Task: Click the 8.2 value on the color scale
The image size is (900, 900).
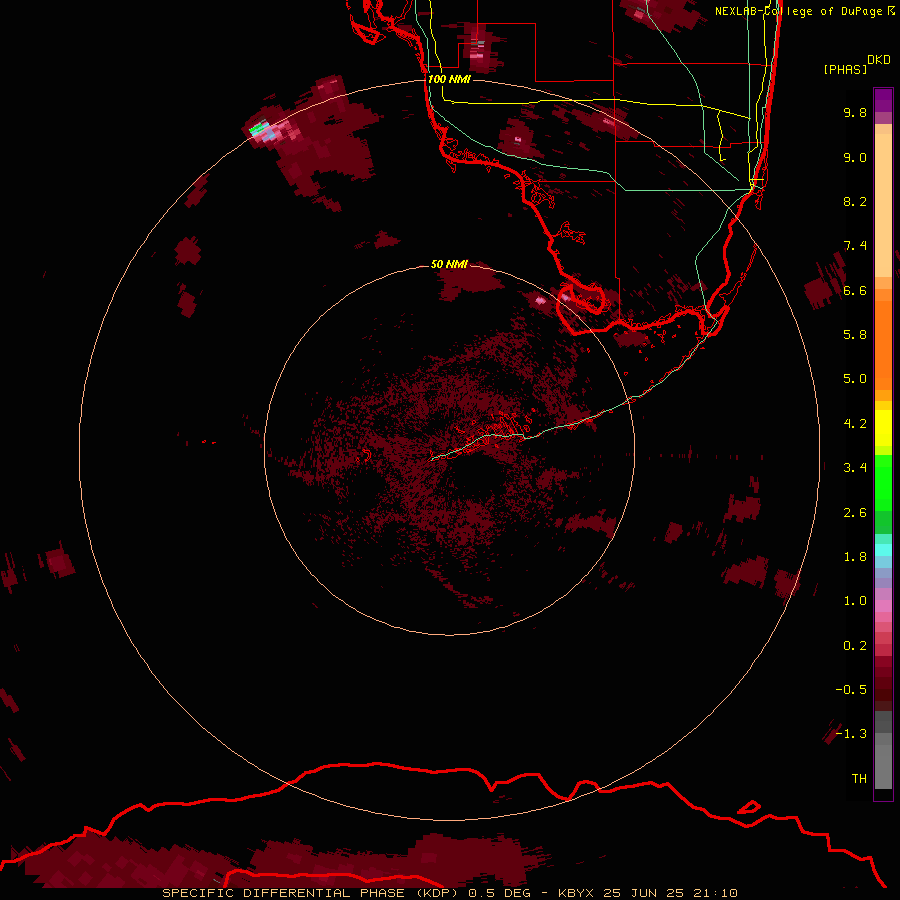Action: pyautogui.click(x=855, y=201)
